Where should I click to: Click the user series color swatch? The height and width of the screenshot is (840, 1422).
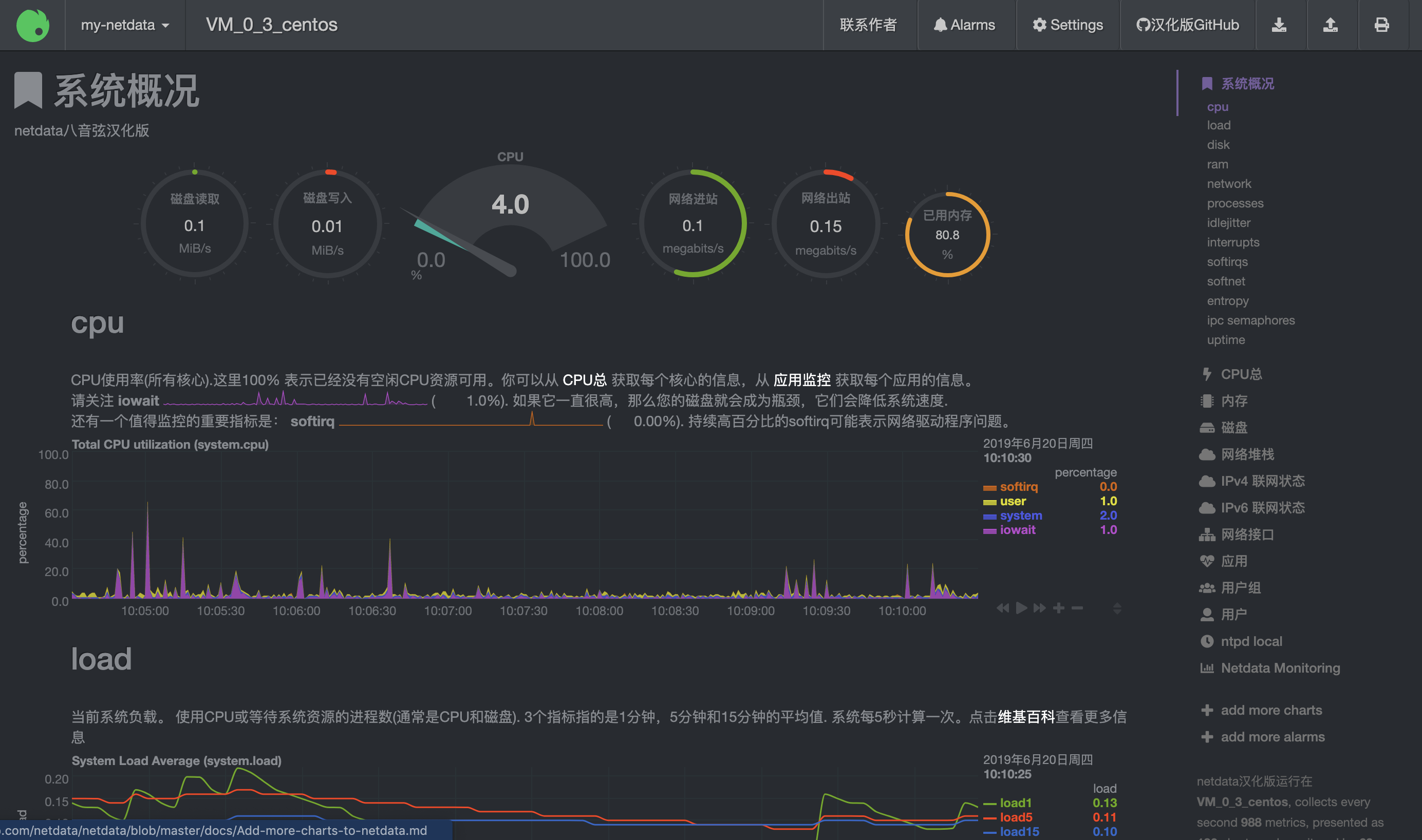(x=990, y=501)
